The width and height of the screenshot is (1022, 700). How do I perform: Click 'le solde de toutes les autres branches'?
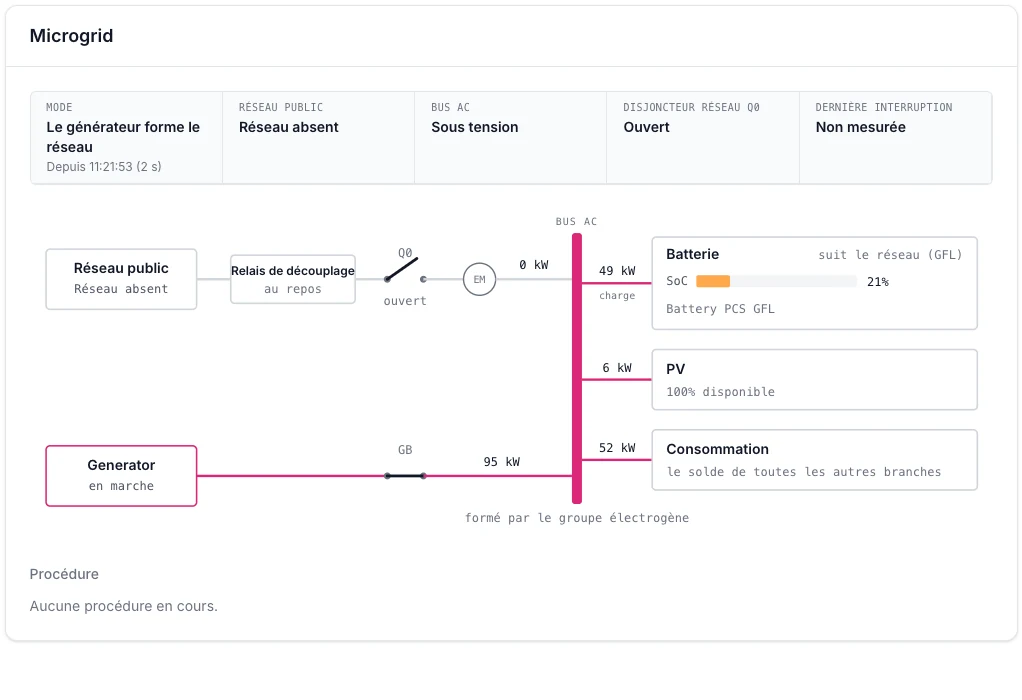pos(804,472)
